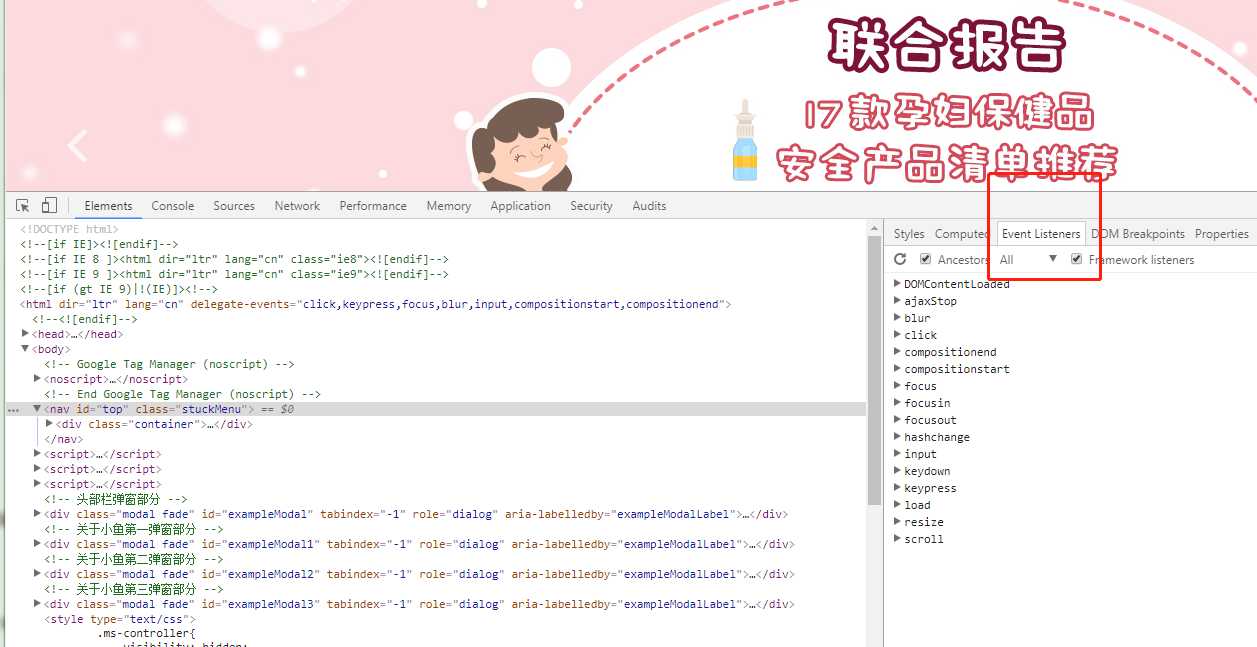The height and width of the screenshot is (647, 1257).
Task: Switch to the Elements tab
Action: point(108,206)
